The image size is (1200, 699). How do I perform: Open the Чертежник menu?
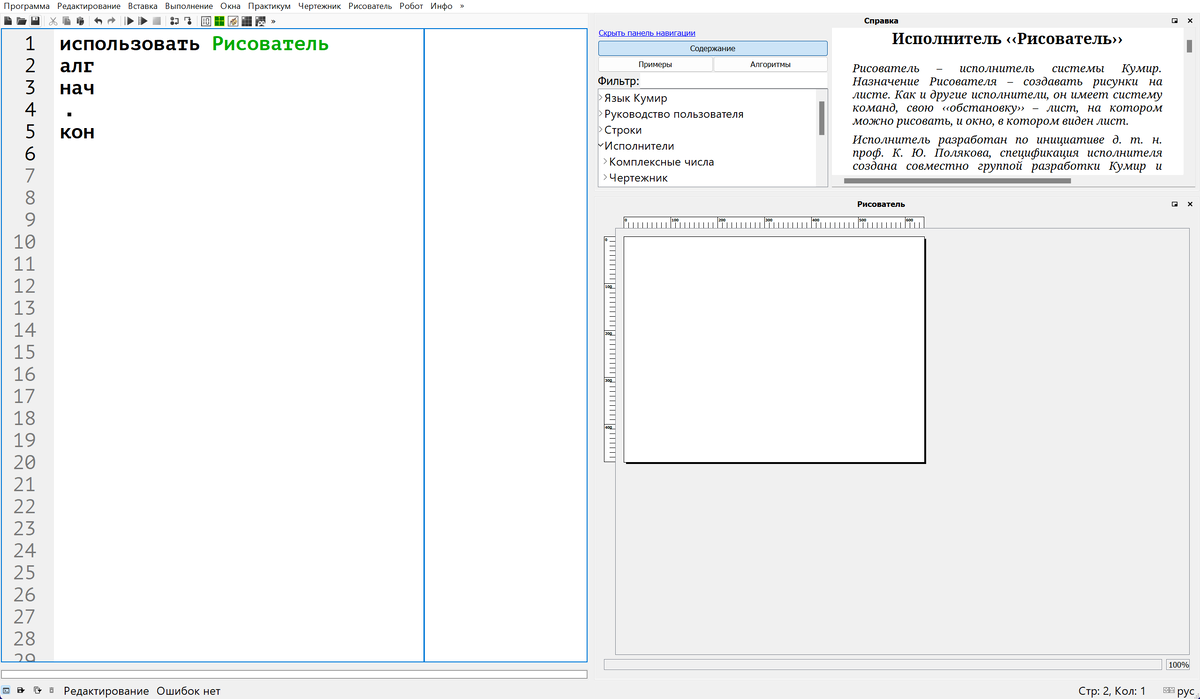click(320, 6)
